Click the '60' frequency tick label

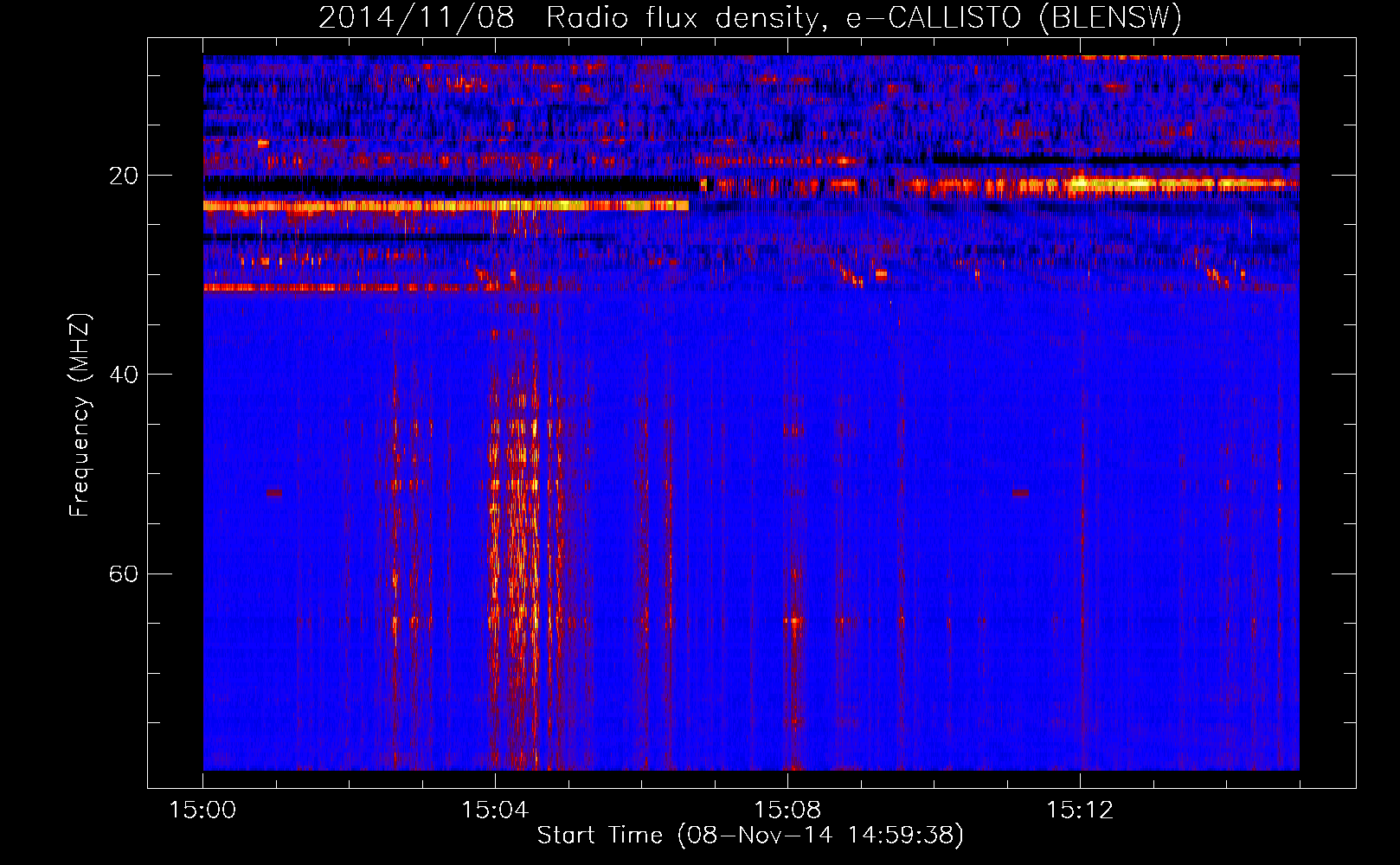point(124,574)
